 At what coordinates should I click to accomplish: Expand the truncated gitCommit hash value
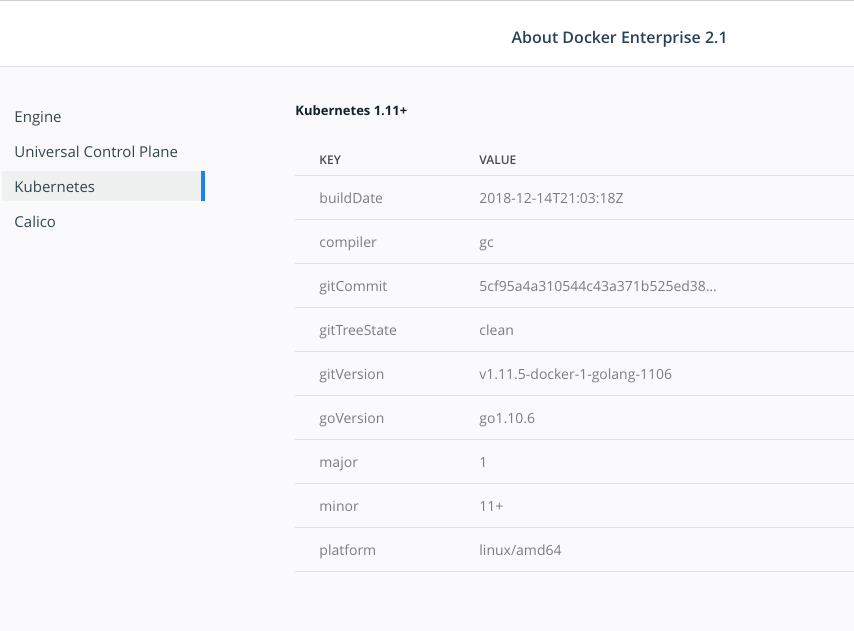(x=601, y=286)
